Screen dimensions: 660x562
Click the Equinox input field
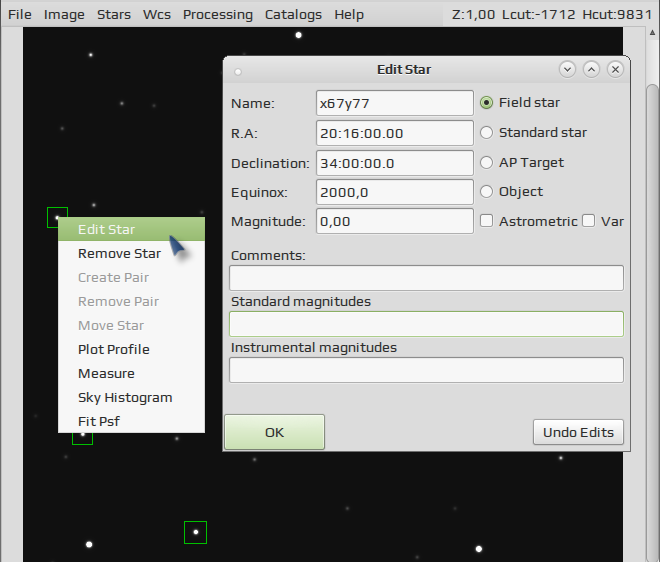tap(394, 192)
